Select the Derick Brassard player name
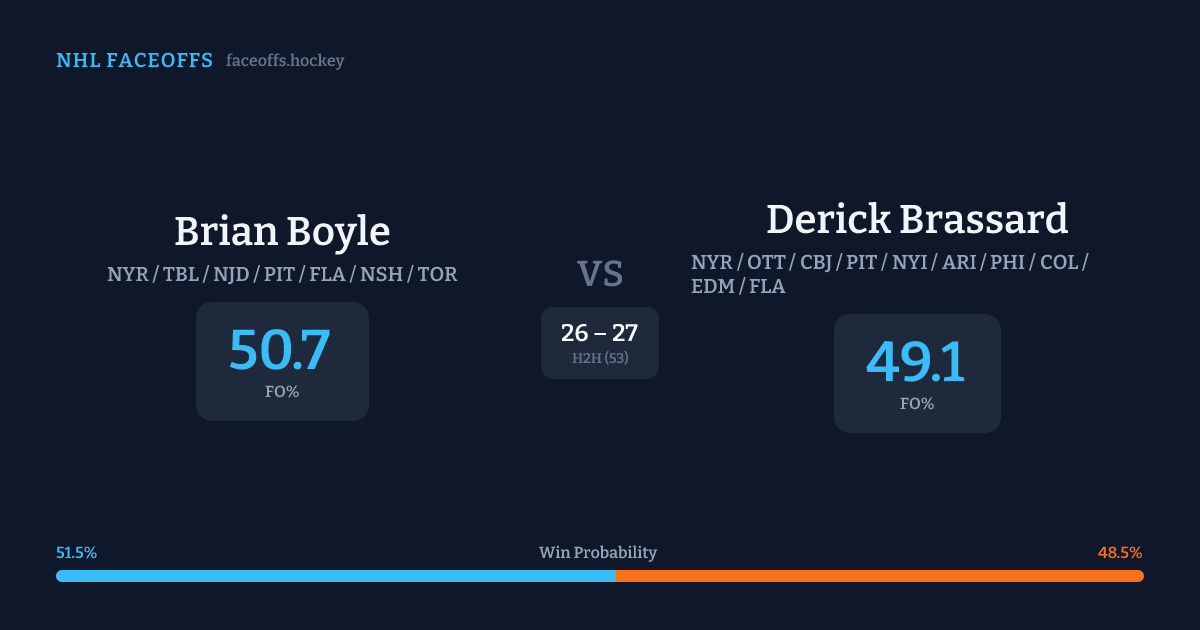 [x=917, y=219]
